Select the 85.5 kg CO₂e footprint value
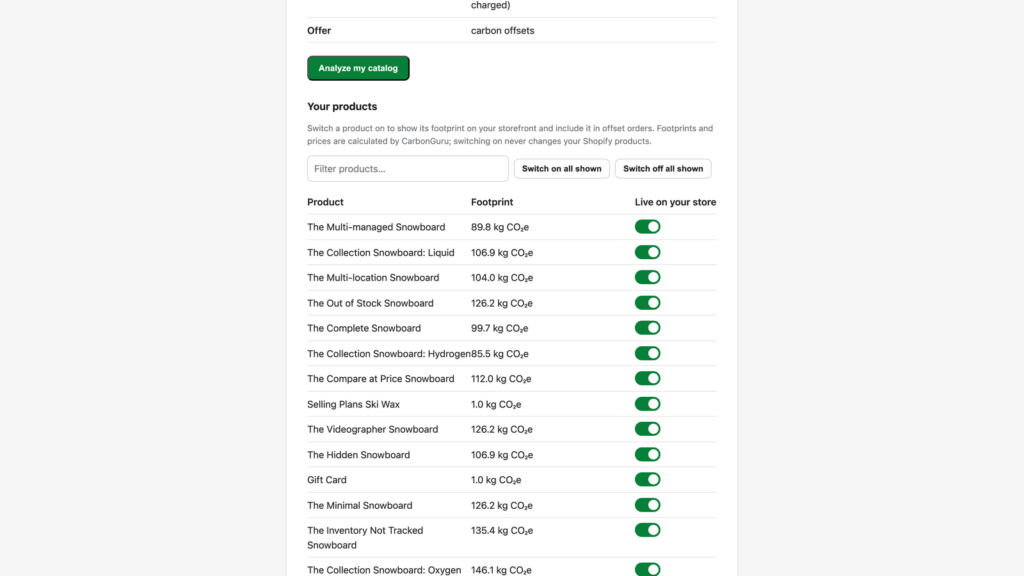1024x576 pixels. 500,354
